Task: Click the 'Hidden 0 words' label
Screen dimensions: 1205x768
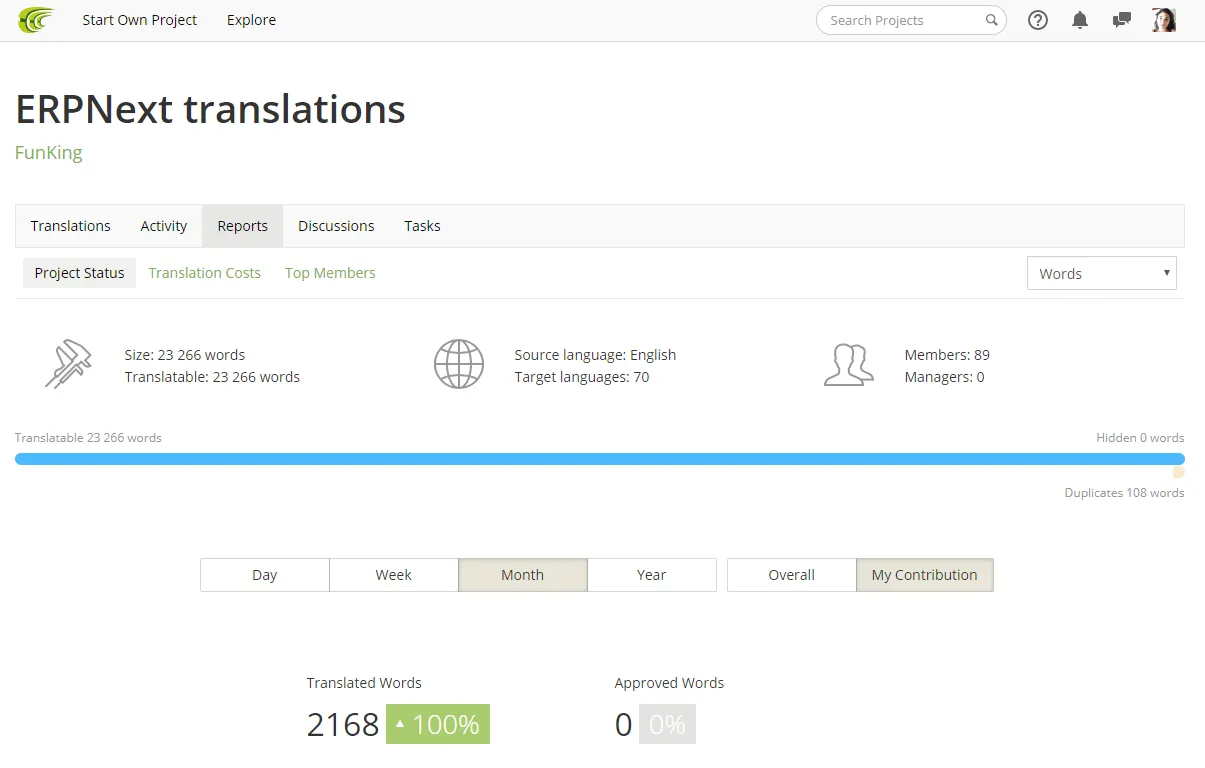Action: coord(1140,438)
